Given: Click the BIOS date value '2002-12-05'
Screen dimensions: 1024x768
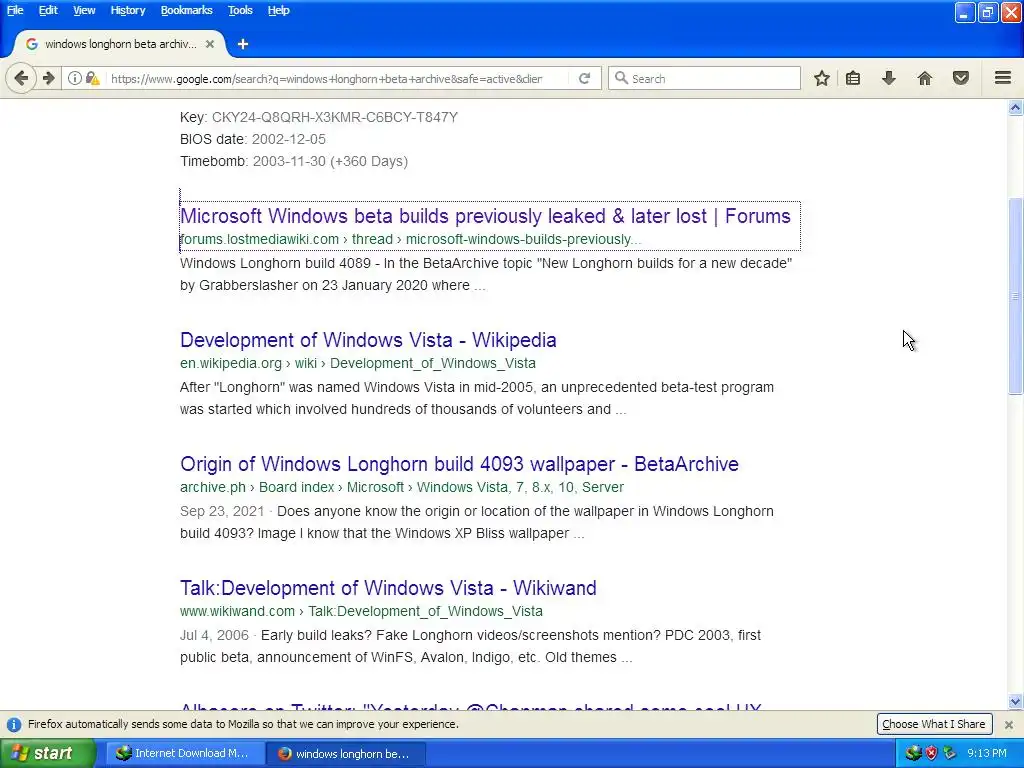Looking at the screenshot, I should (289, 139).
